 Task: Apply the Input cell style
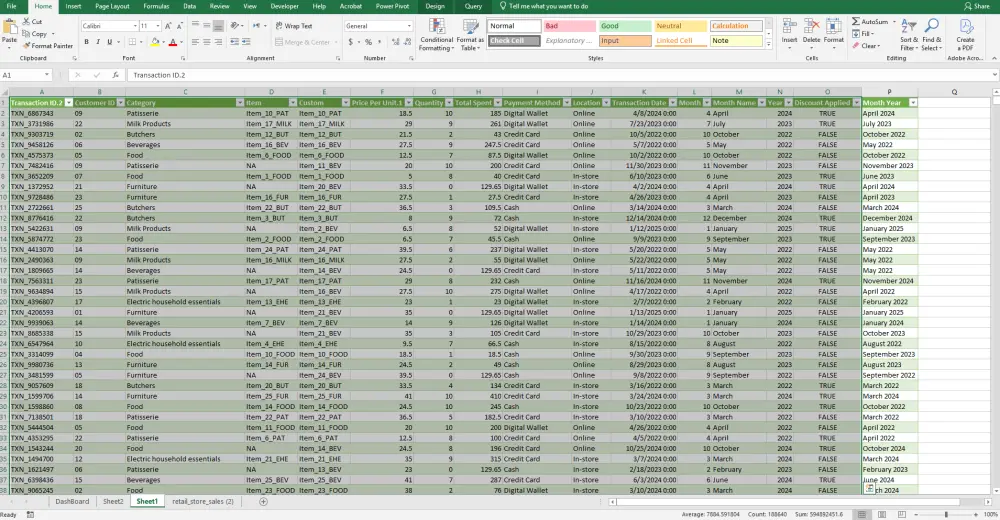click(624, 41)
